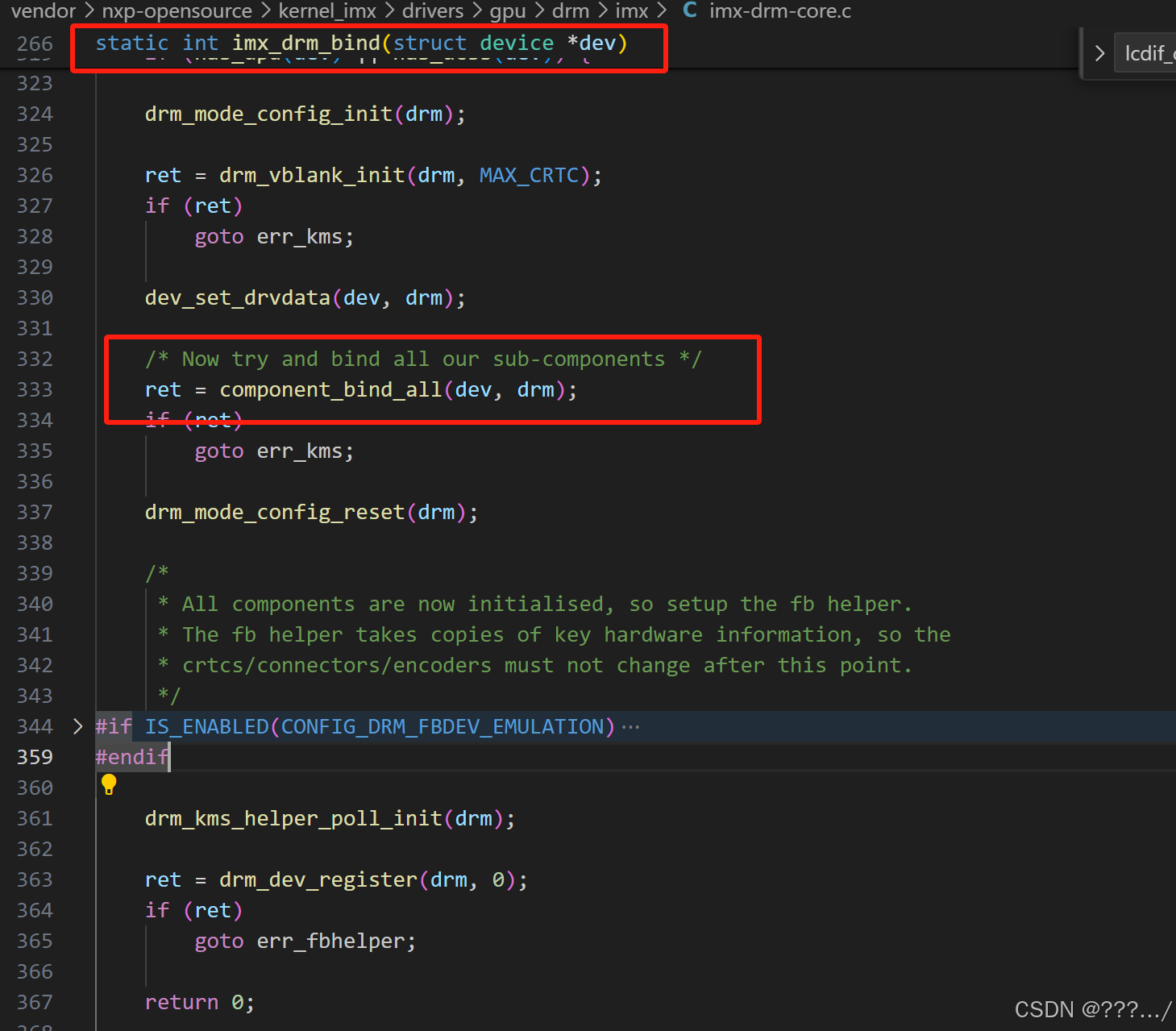This screenshot has width=1176, height=1031.
Task: Click line number 333 in the gutter
Action: [x=35, y=389]
